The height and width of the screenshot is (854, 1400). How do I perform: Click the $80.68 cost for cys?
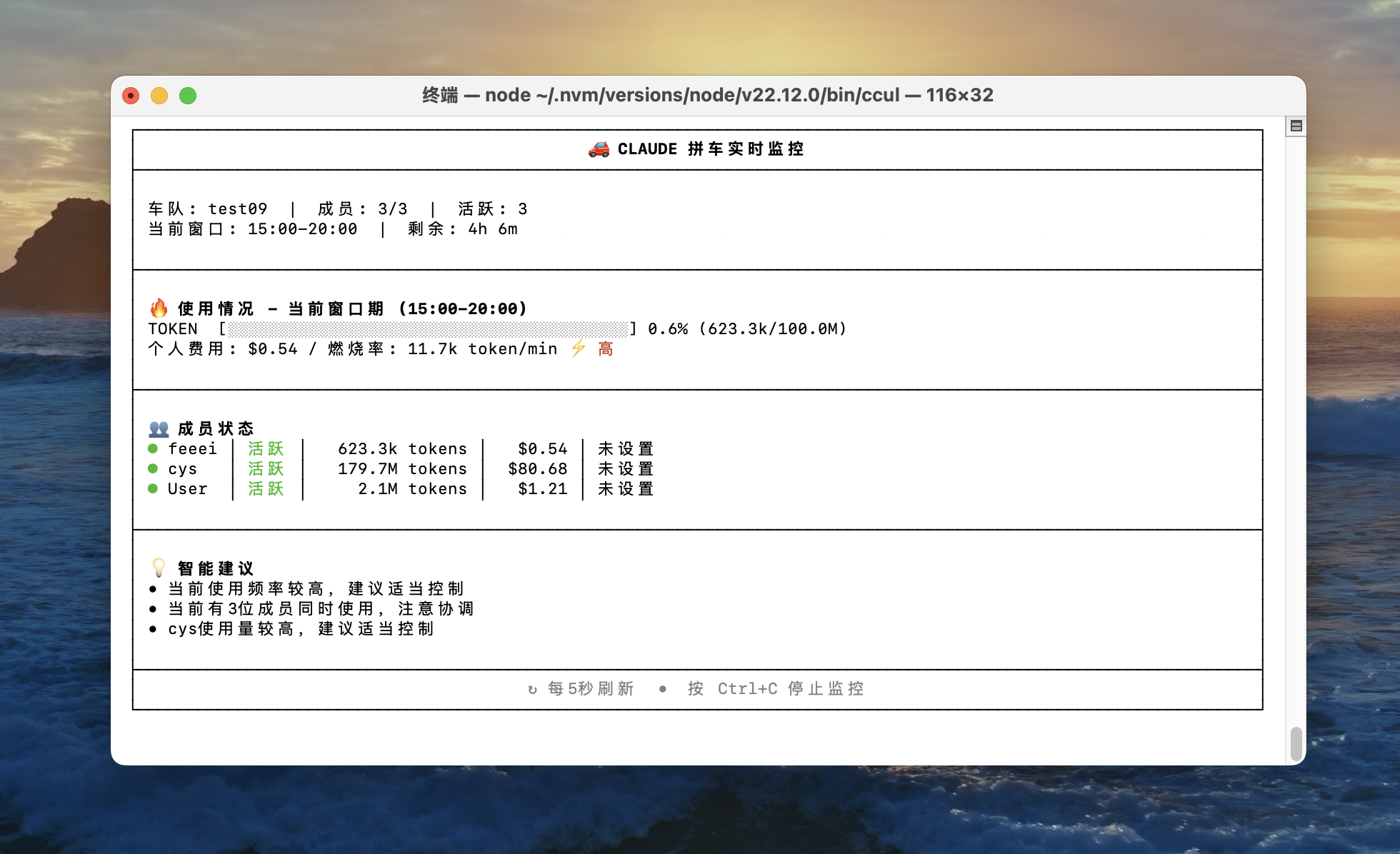pyautogui.click(x=537, y=468)
